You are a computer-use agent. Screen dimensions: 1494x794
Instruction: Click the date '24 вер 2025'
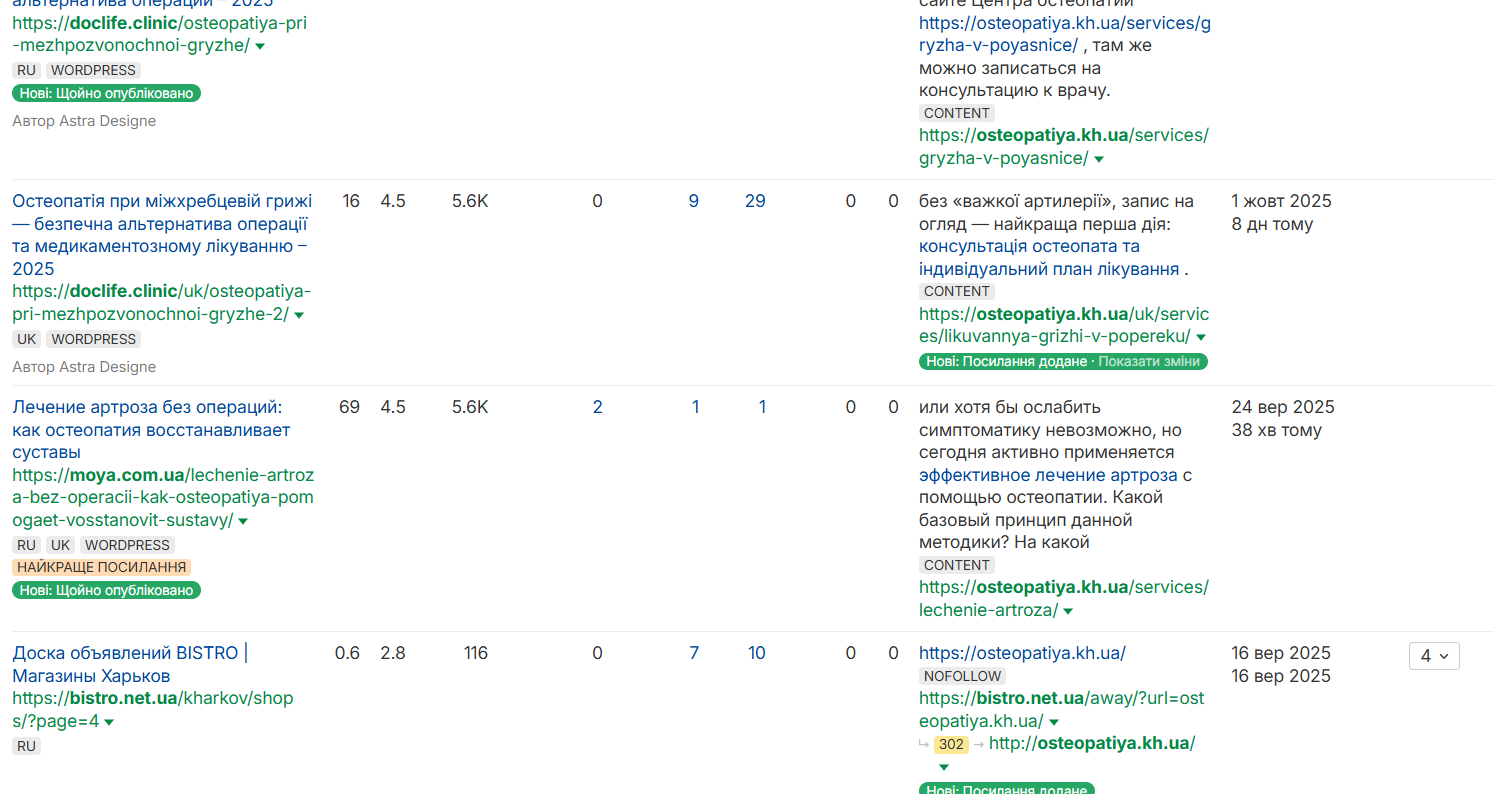click(x=1283, y=407)
